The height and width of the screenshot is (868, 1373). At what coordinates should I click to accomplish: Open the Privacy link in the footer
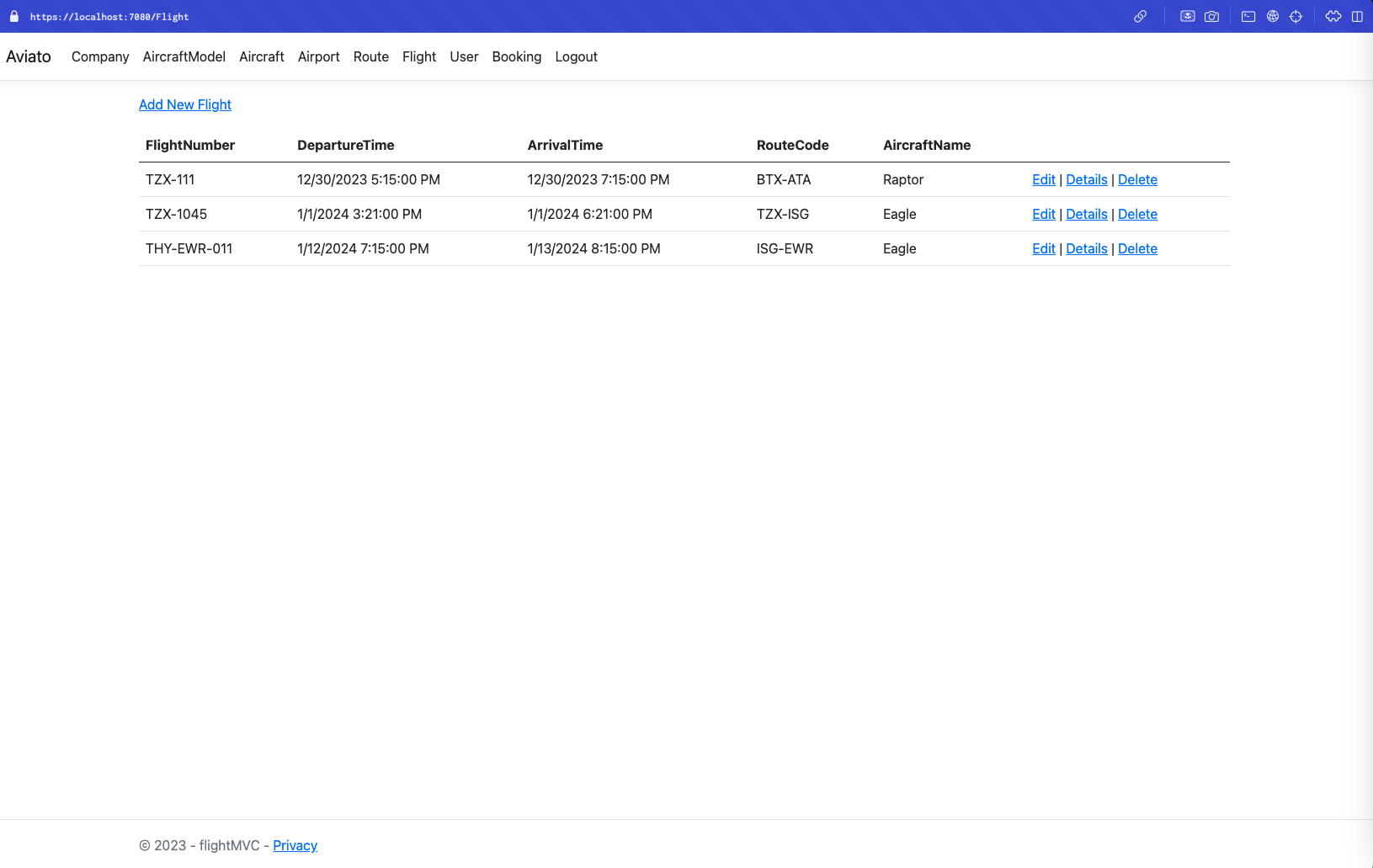point(295,845)
